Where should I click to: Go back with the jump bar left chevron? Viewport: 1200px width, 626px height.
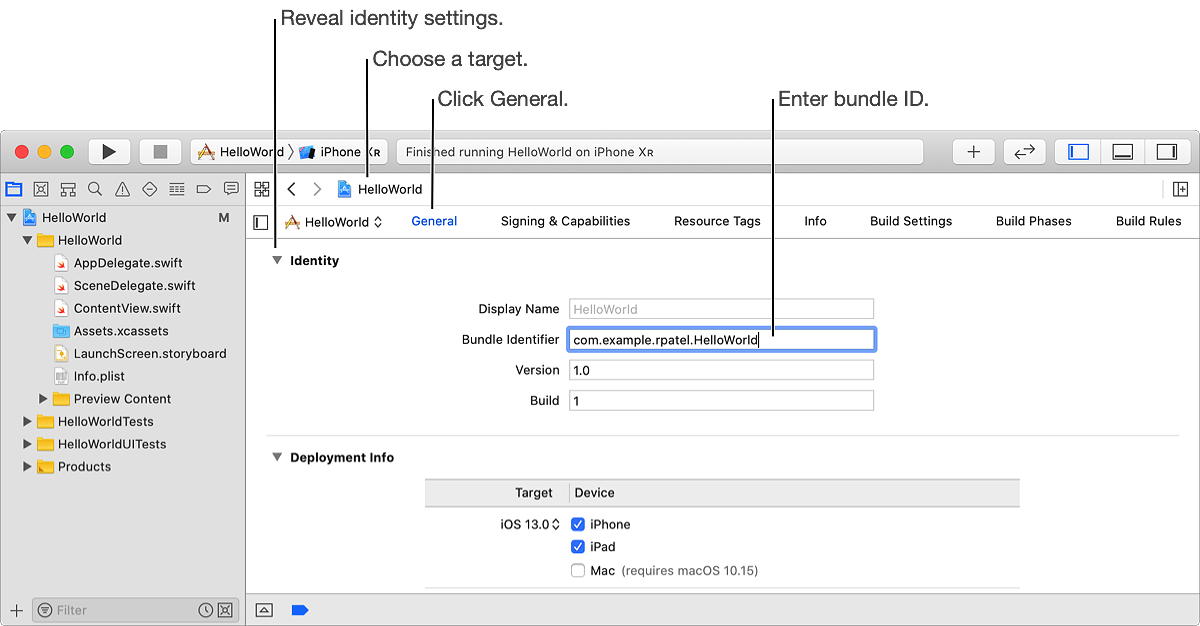pos(291,189)
